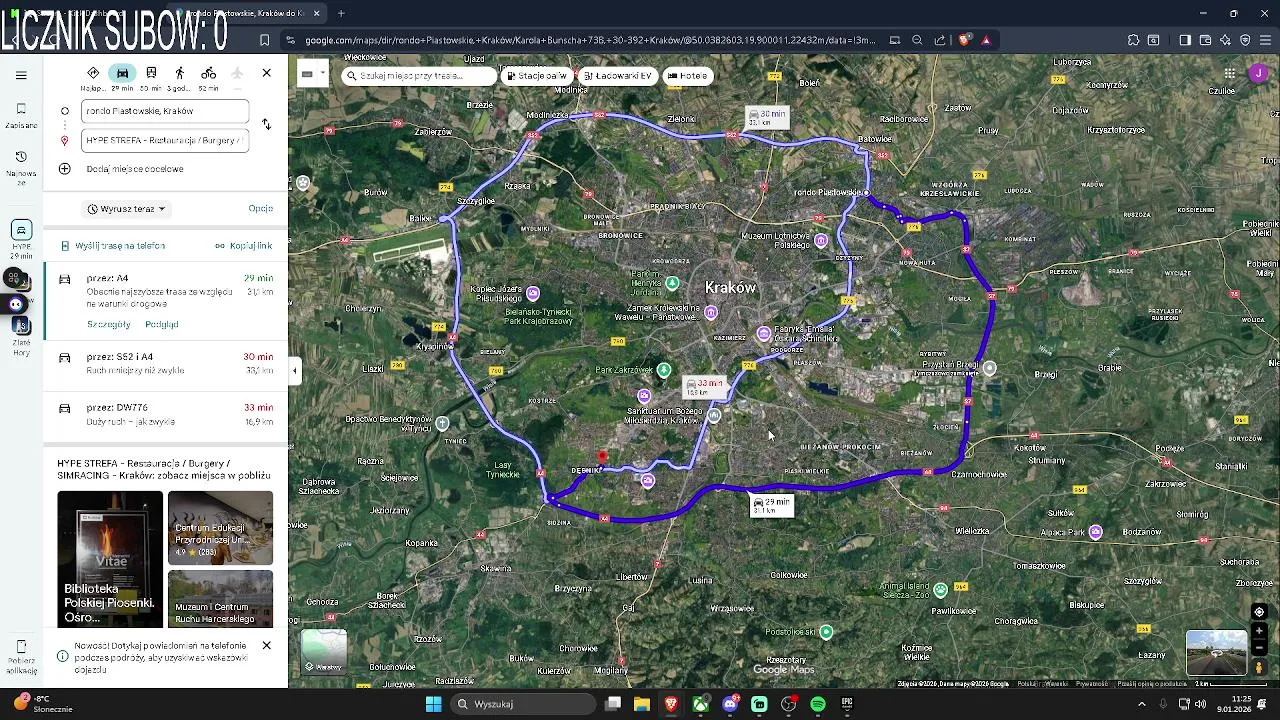Image resolution: width=1280 pixels, height=720 pixels.
Task: Add another destination with plus icon
Action: 65,169
